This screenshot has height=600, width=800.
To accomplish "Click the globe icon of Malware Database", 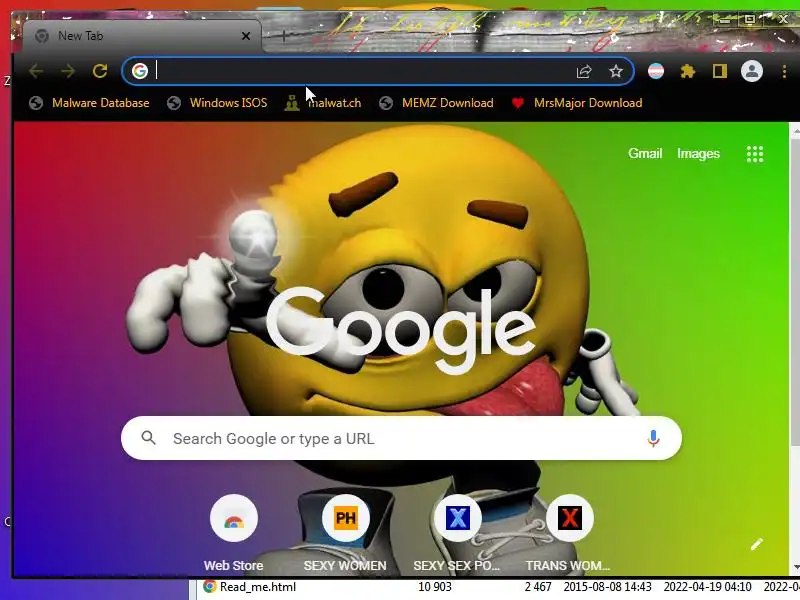I will pyautogui.click(x=36, y=103).
